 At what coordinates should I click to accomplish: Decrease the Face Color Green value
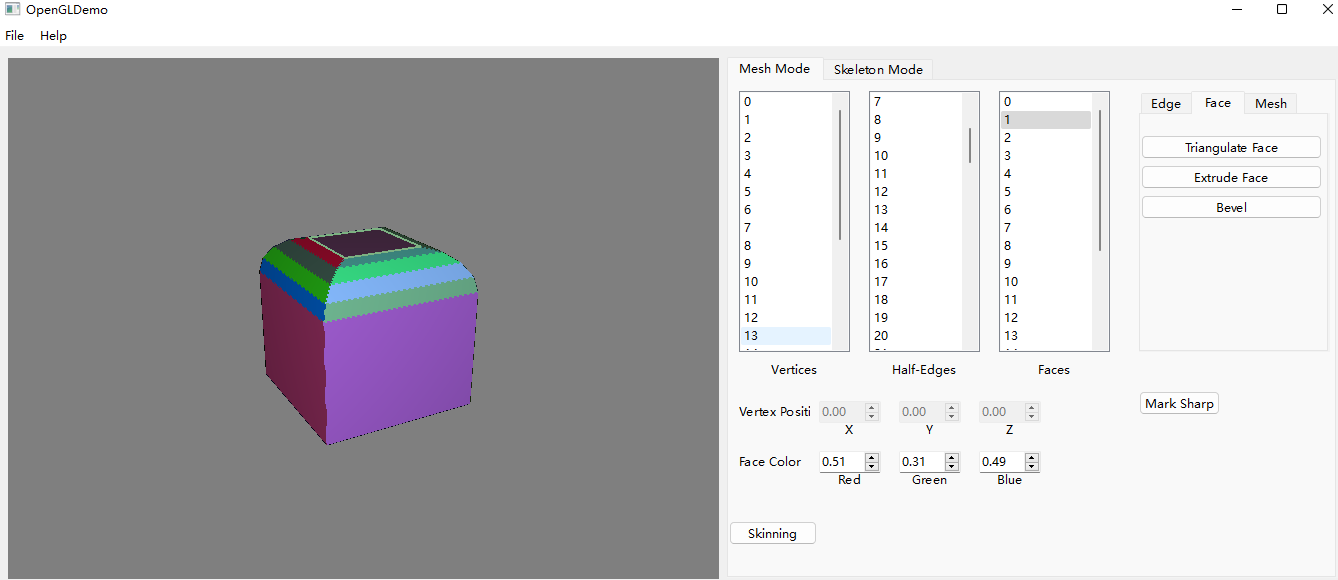[951, 467]
